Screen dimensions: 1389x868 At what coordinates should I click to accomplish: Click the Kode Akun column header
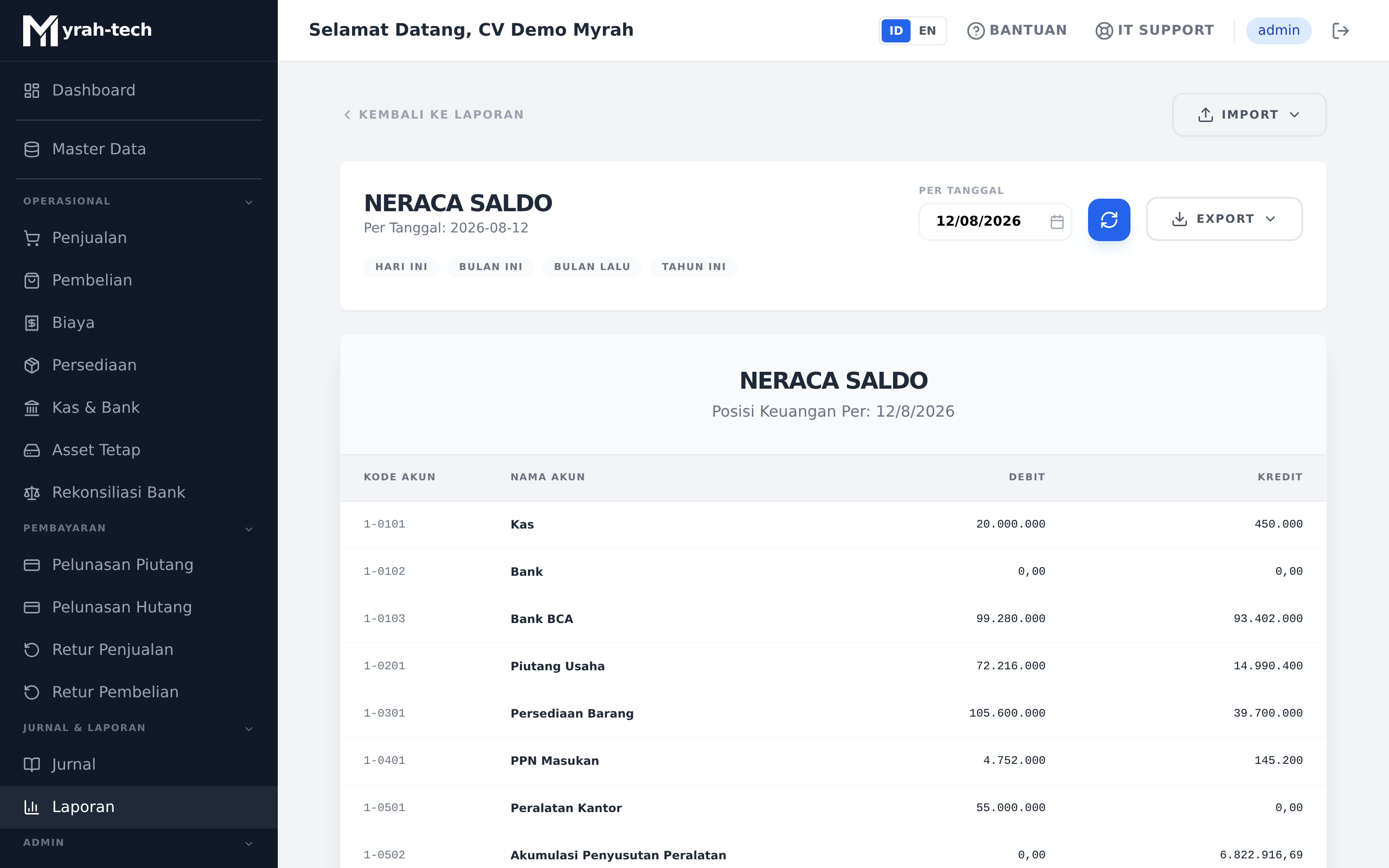click(399, 477)
